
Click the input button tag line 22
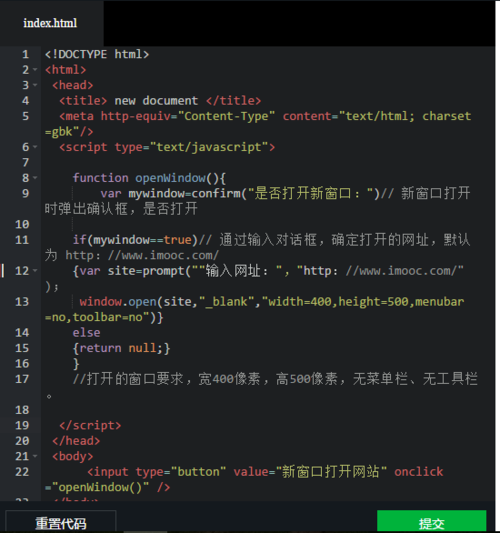click(x=244, y=479)
